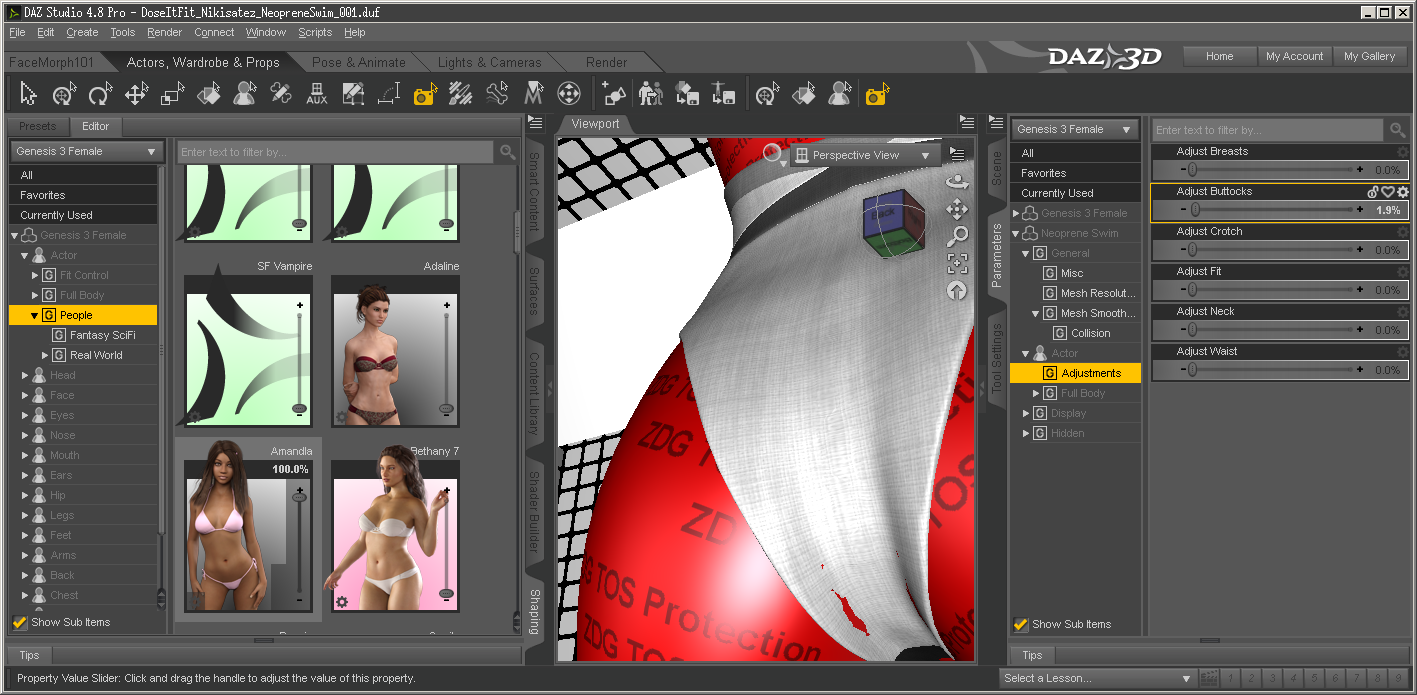Click the viewport Reset view icon
This screenshot has height=695, width=1417.
(x=957, y=291)
